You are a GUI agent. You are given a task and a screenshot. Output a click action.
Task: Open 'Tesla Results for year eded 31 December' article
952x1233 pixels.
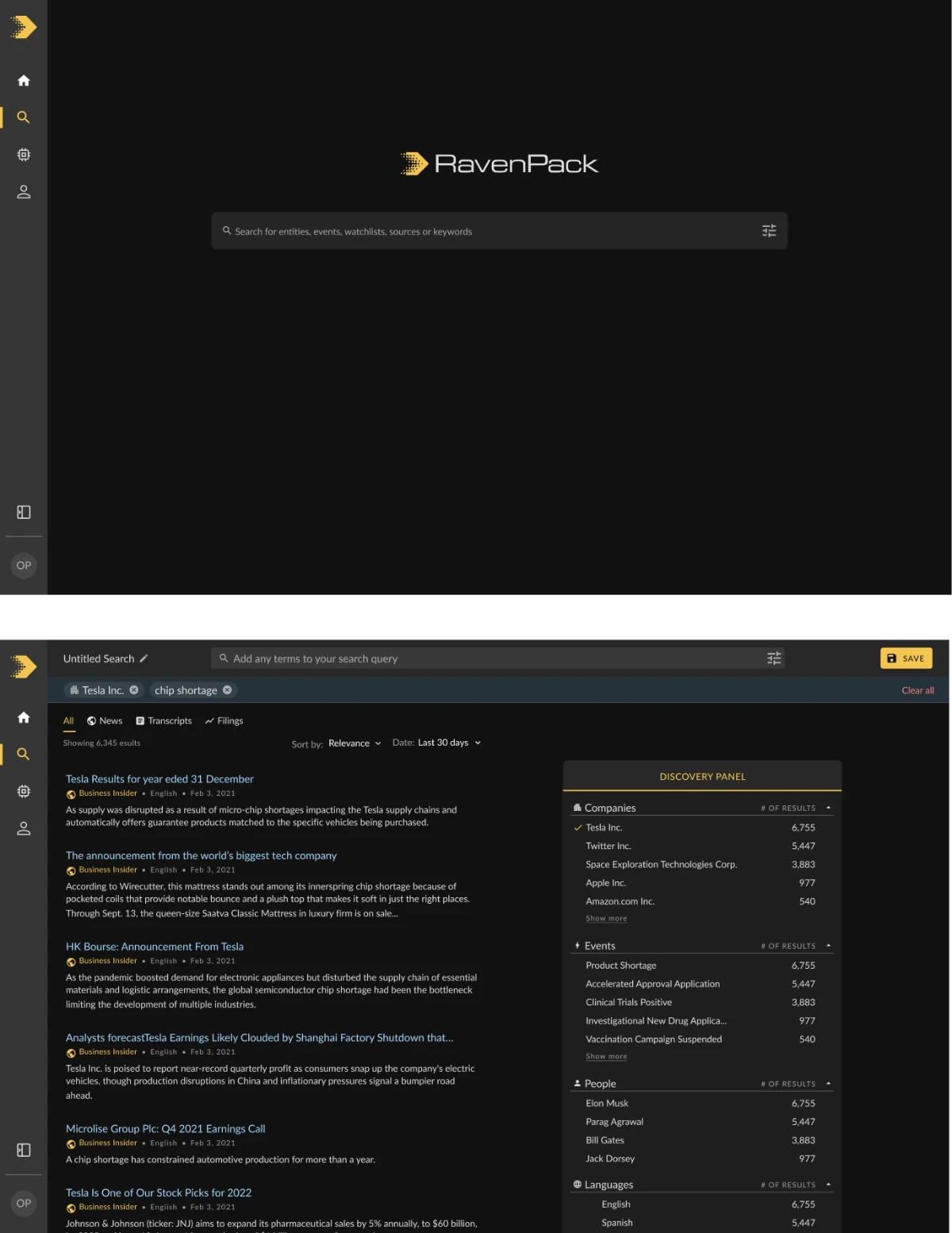coord(159,779)
